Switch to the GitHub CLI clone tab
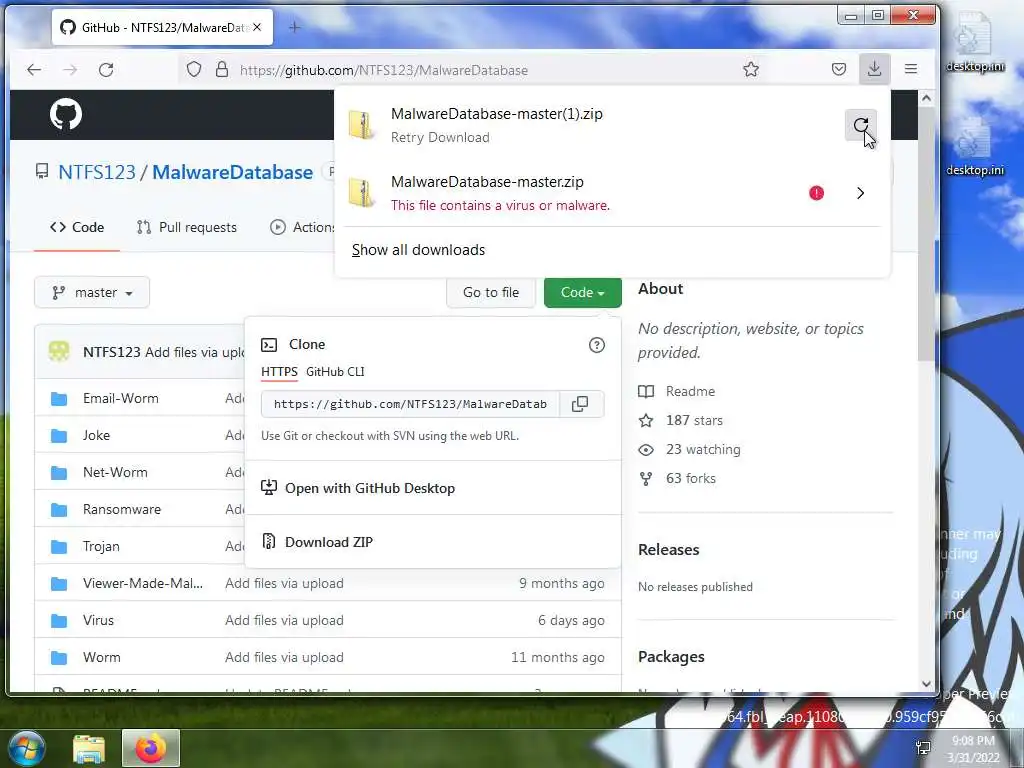 335,372
